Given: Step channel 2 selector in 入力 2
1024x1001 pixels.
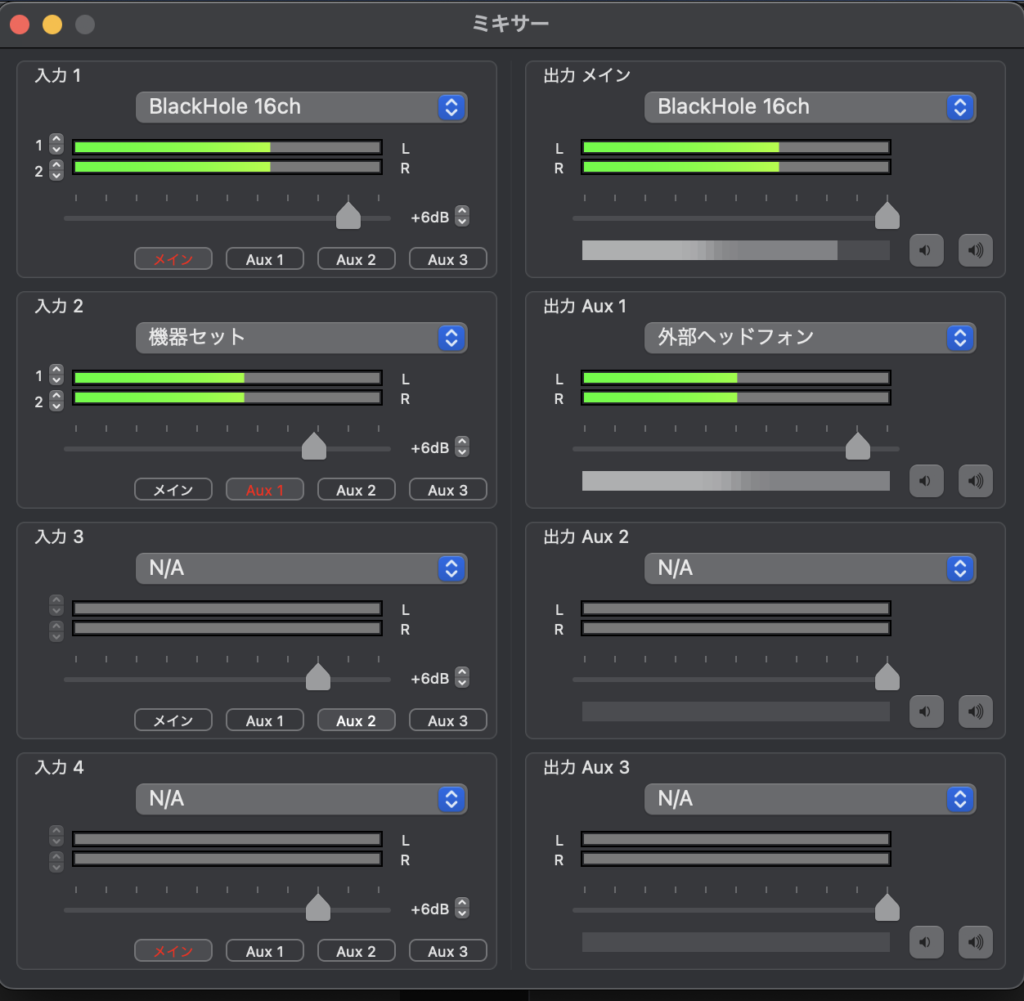Looking at the screenshot, I should [x=57, y=400].
